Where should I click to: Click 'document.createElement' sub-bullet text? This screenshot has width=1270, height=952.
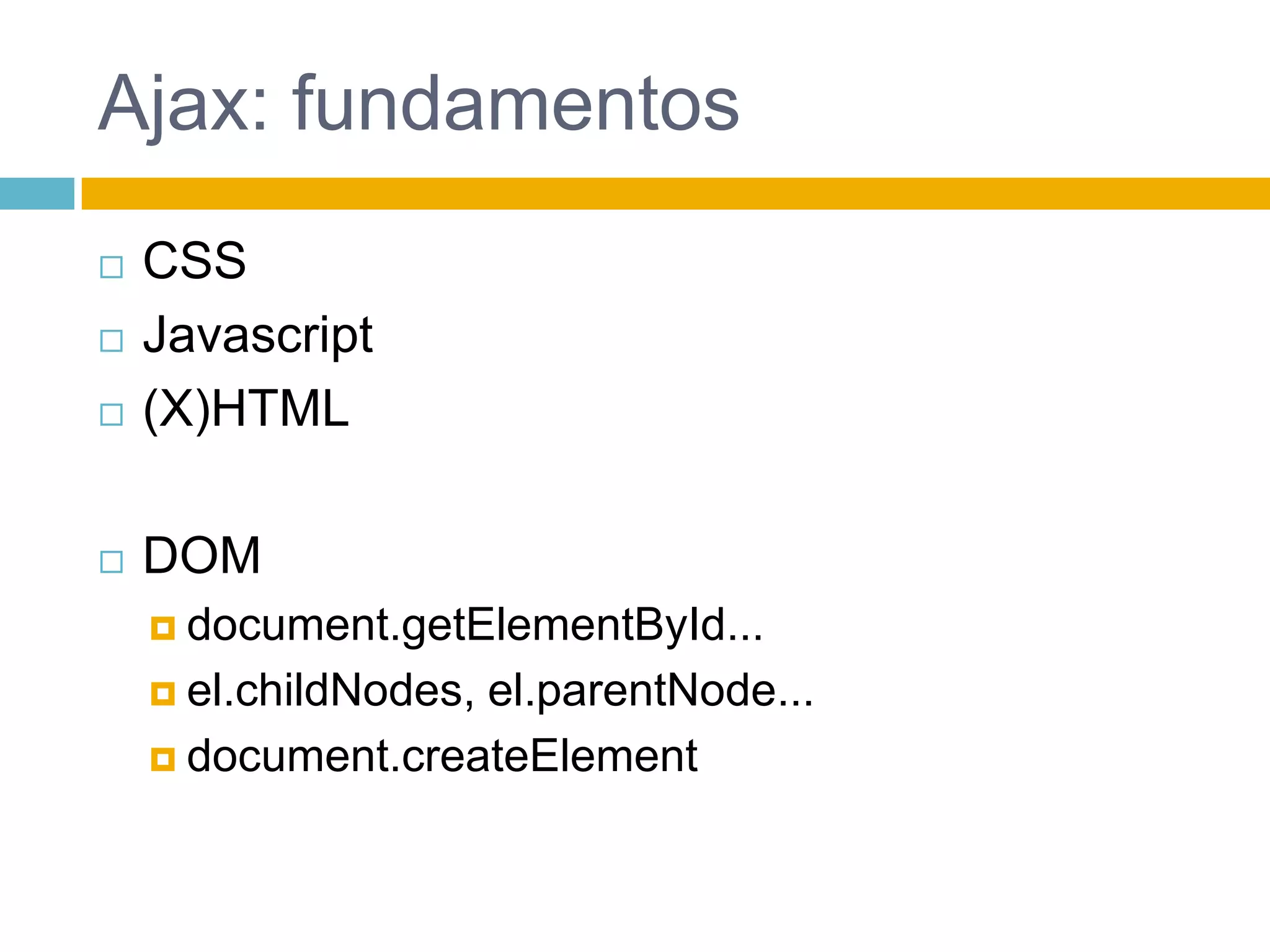tap(442, 756)
